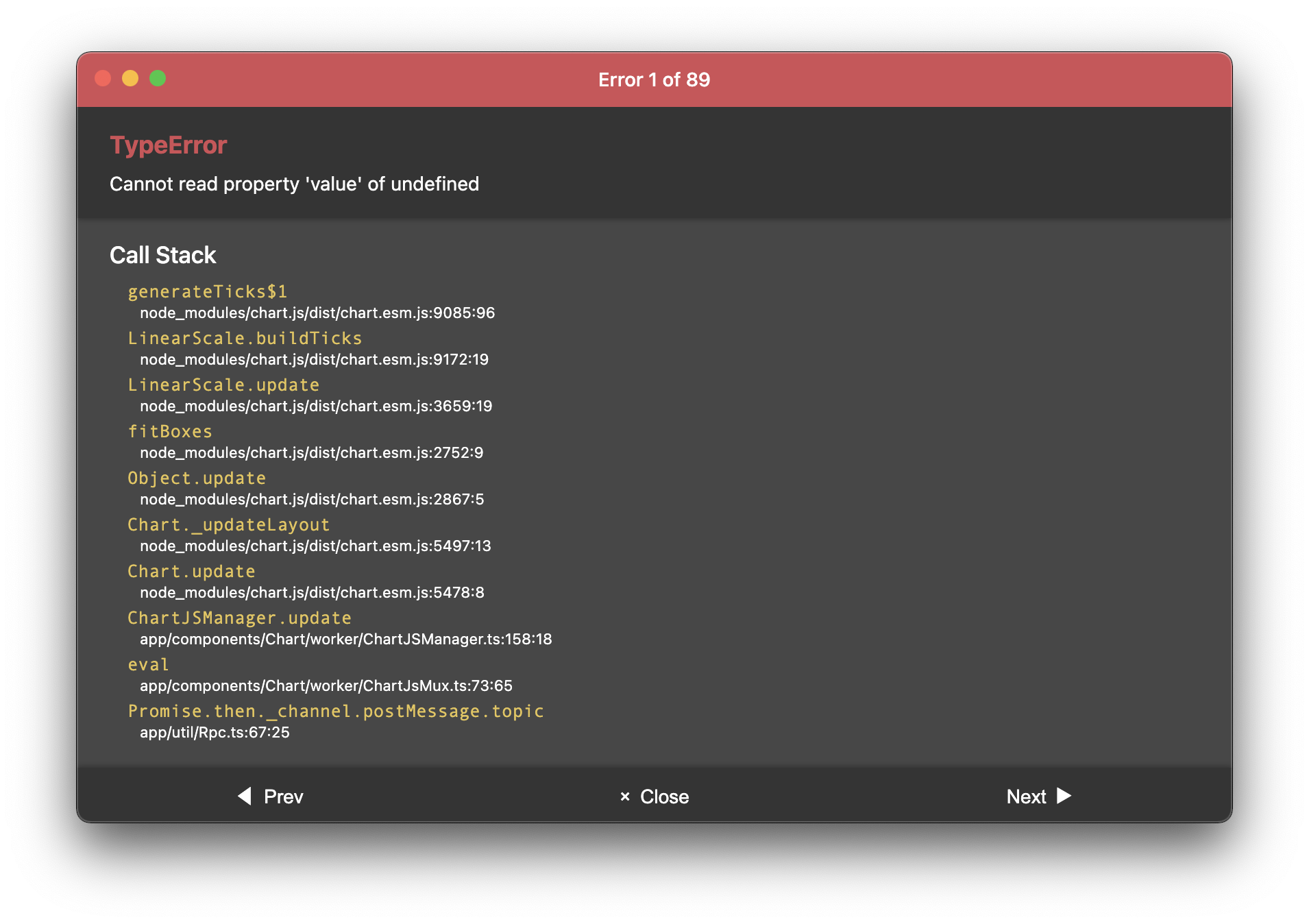The width and height of the screenshot is (1309, 924).
Task: Open the LinearScale.update stack frame
Action: (x=223, y=385)
